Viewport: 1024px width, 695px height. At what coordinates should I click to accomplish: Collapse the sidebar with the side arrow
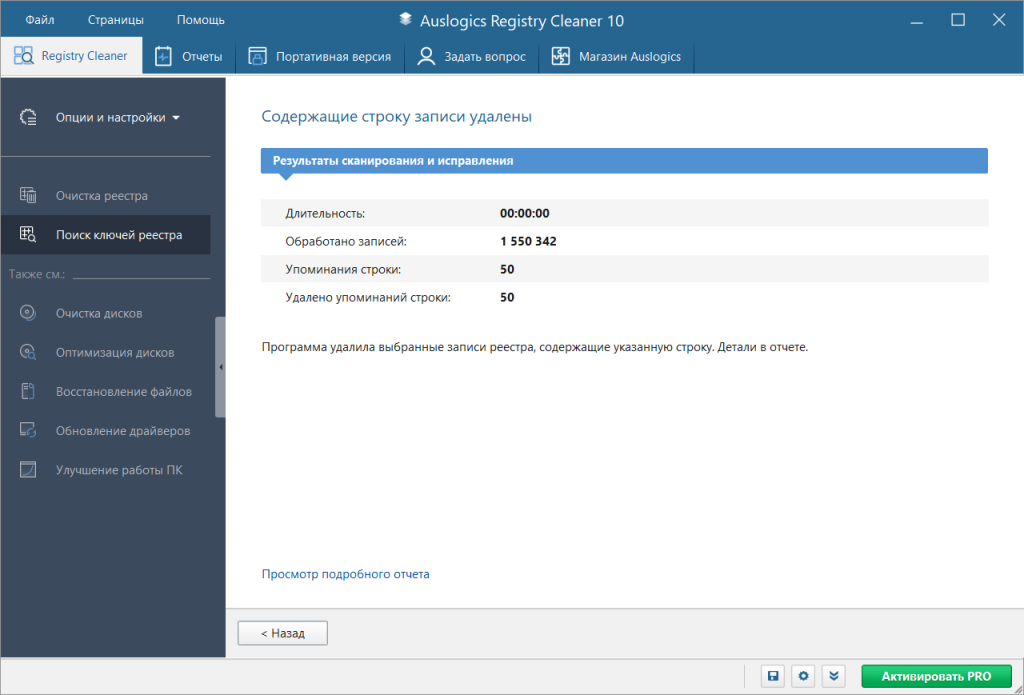(222, 367)
